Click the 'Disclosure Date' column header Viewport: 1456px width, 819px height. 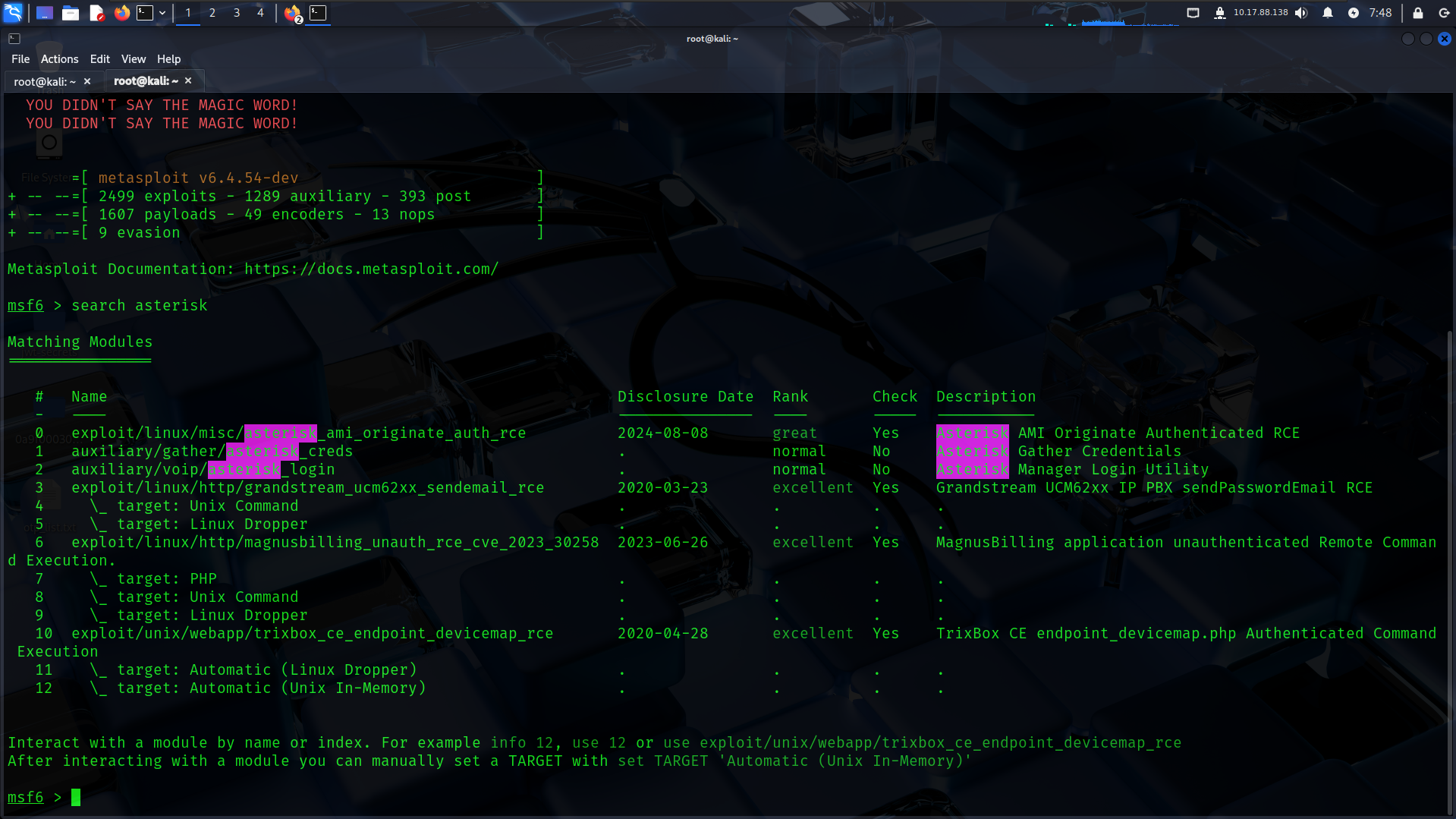[686, 397]
